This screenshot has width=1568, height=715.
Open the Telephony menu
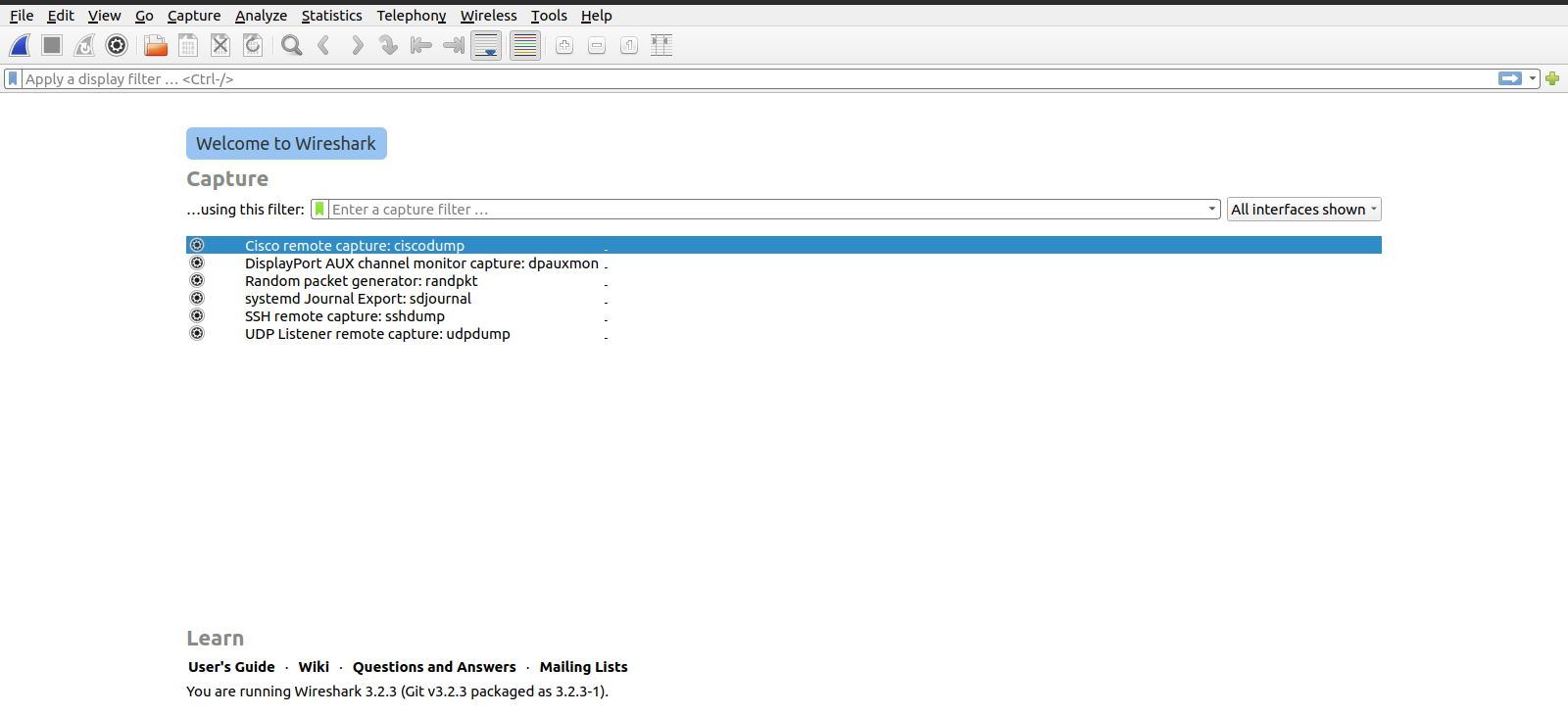pos(412,16)
